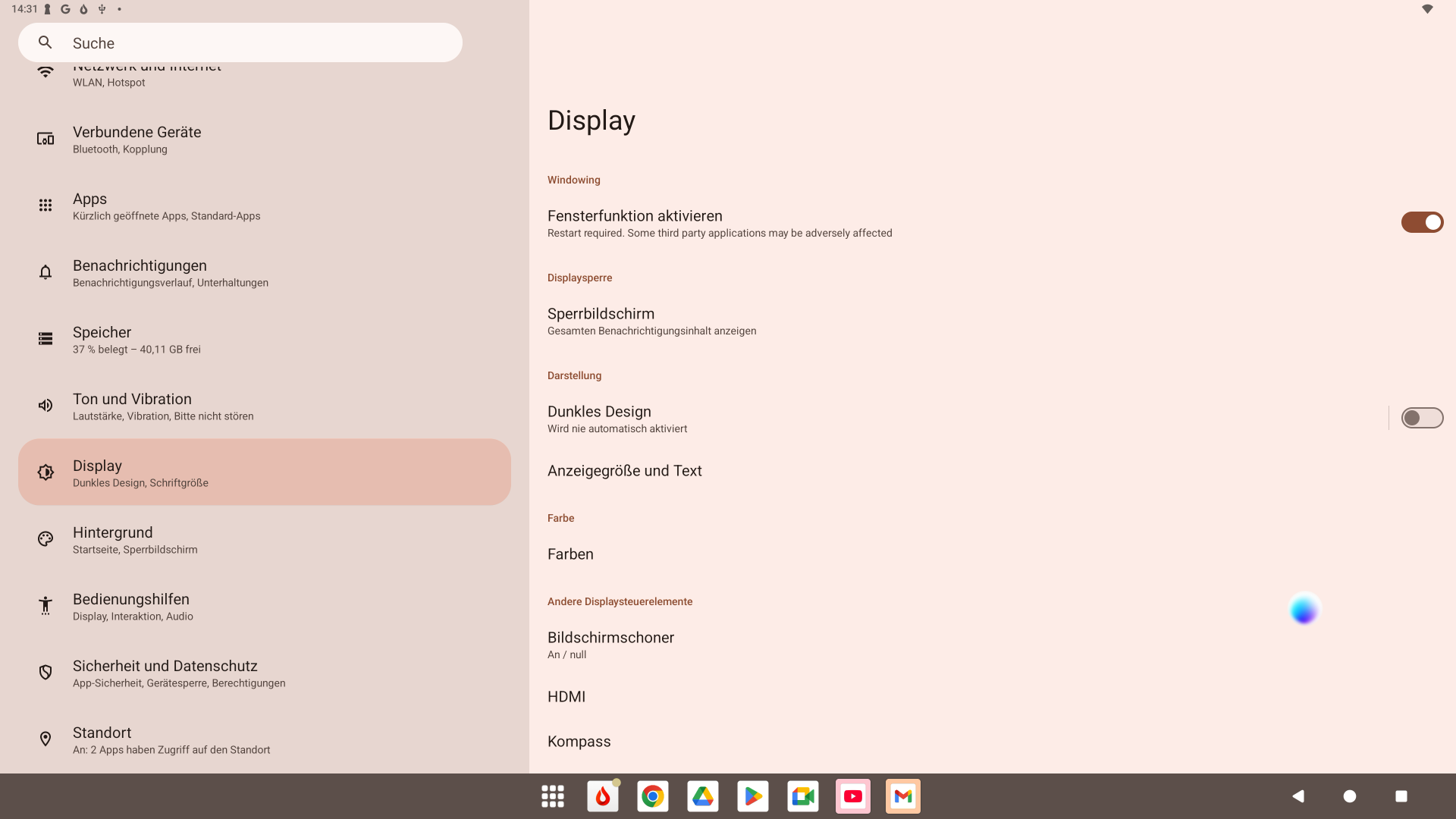
Task: Tap the recent apps square button
Action: (x=1401, y=796)
